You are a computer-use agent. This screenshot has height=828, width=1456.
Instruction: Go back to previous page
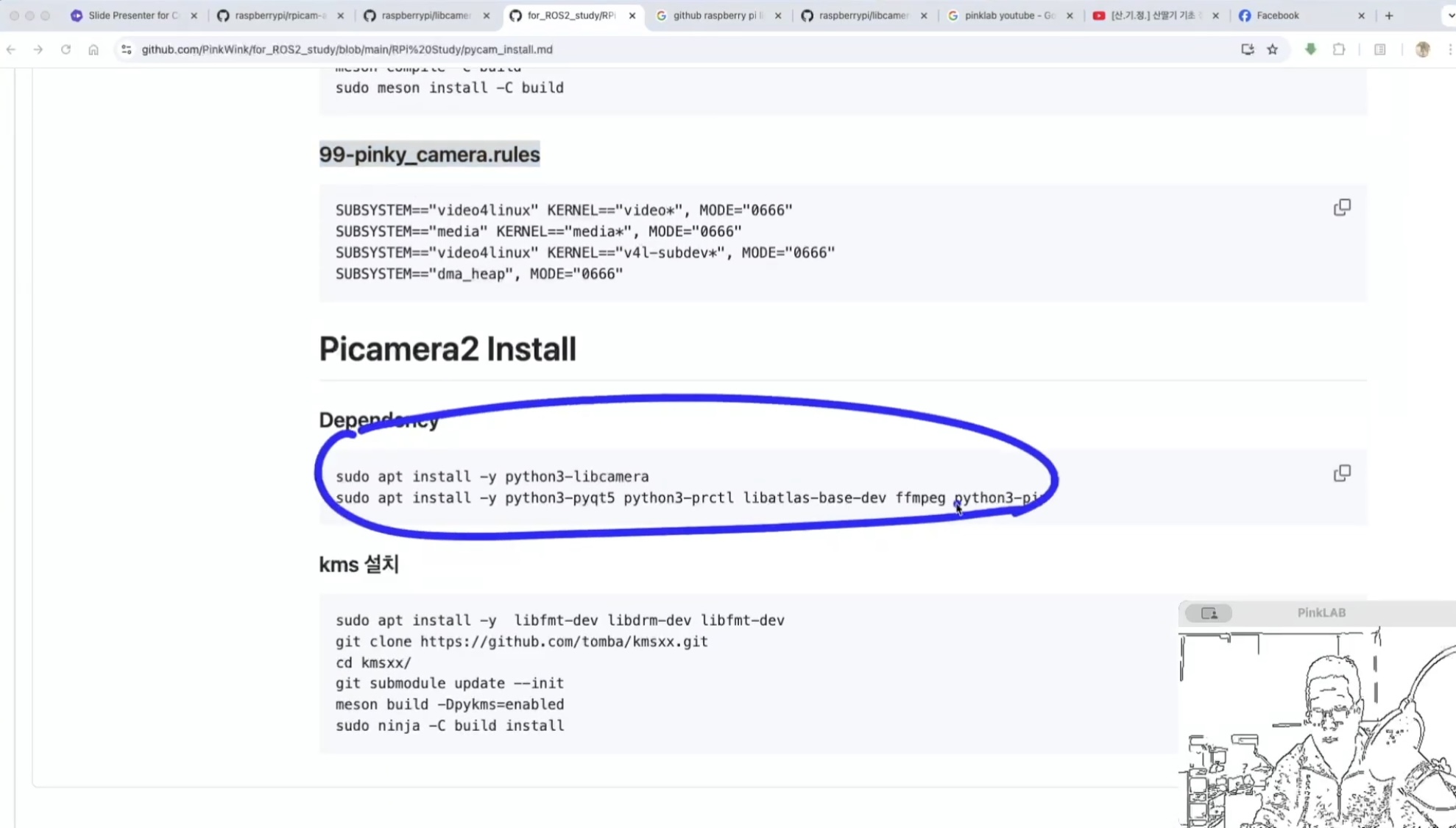[x=11, y=49]
